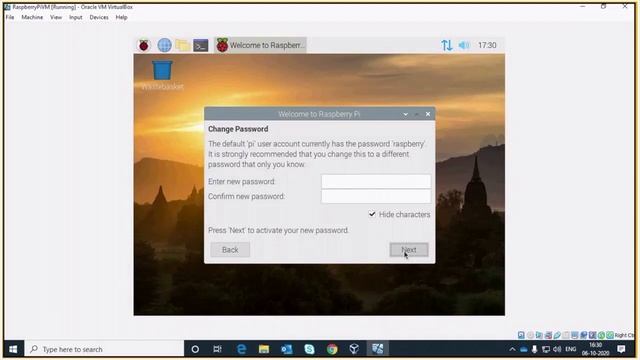Viewport: 640px width, 360px height.
Task: Click the Next button
Action: point(409,250)
